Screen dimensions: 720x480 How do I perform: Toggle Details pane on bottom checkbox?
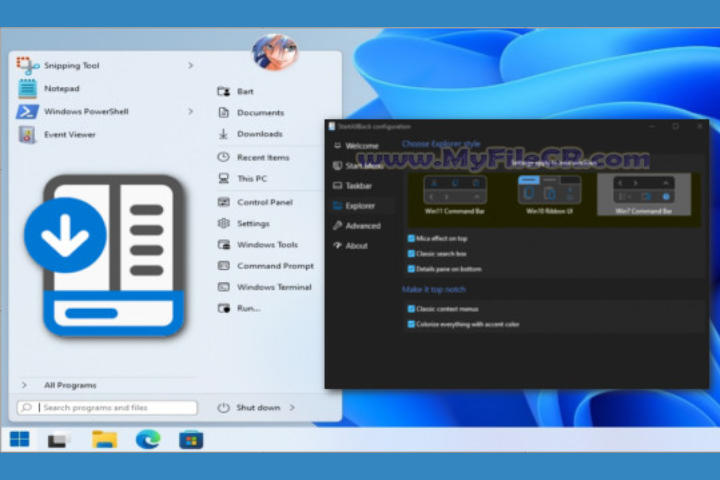pos(411,269)
